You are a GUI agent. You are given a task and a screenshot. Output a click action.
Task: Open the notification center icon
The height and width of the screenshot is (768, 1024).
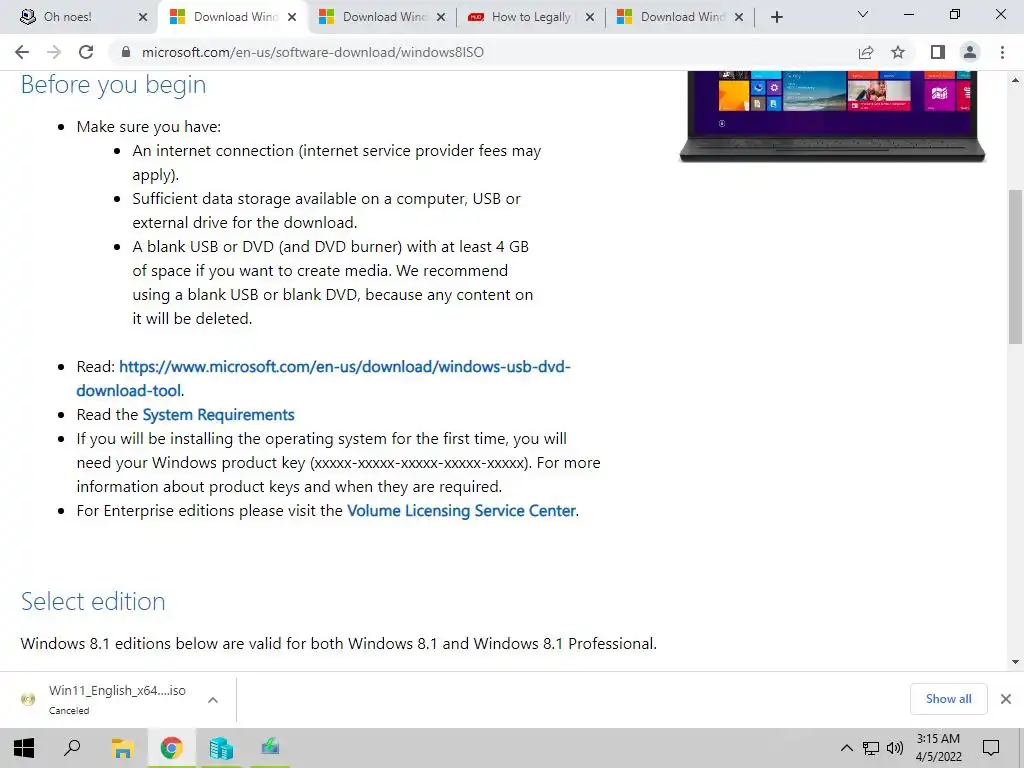click(x=991, y=748)
